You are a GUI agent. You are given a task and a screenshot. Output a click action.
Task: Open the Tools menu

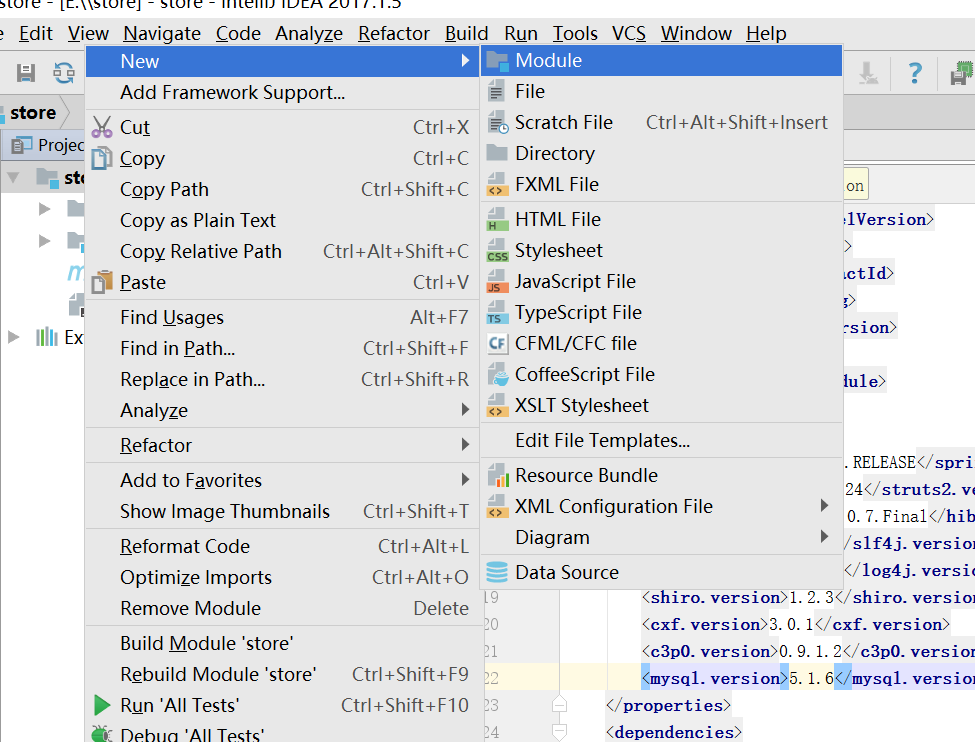coord(575,33)
